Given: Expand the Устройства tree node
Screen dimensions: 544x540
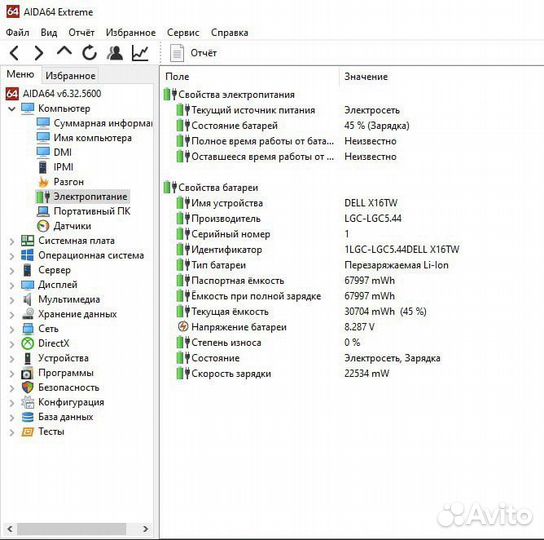Looking at the screenshot, I should click(12, 359).
